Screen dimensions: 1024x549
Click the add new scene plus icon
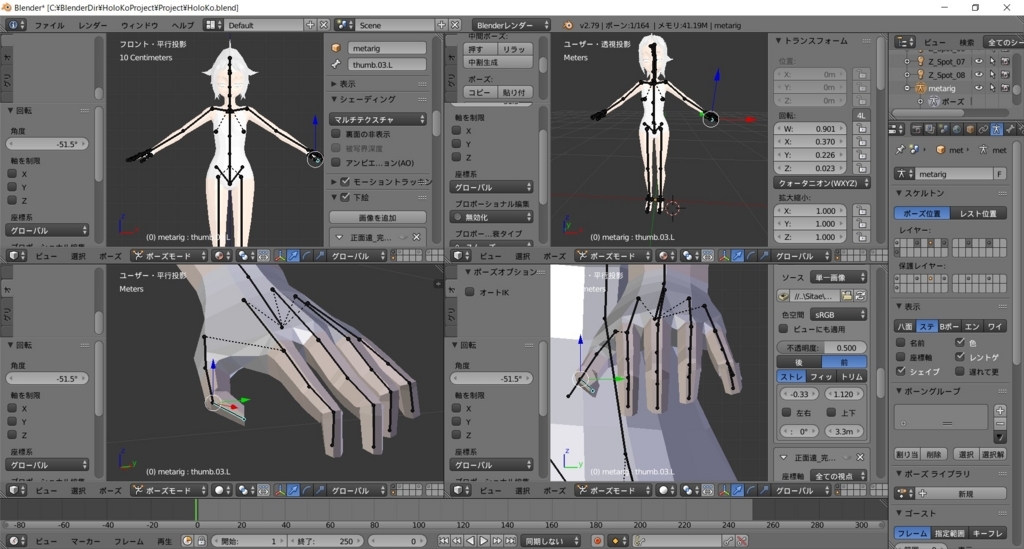coord(441,25)
